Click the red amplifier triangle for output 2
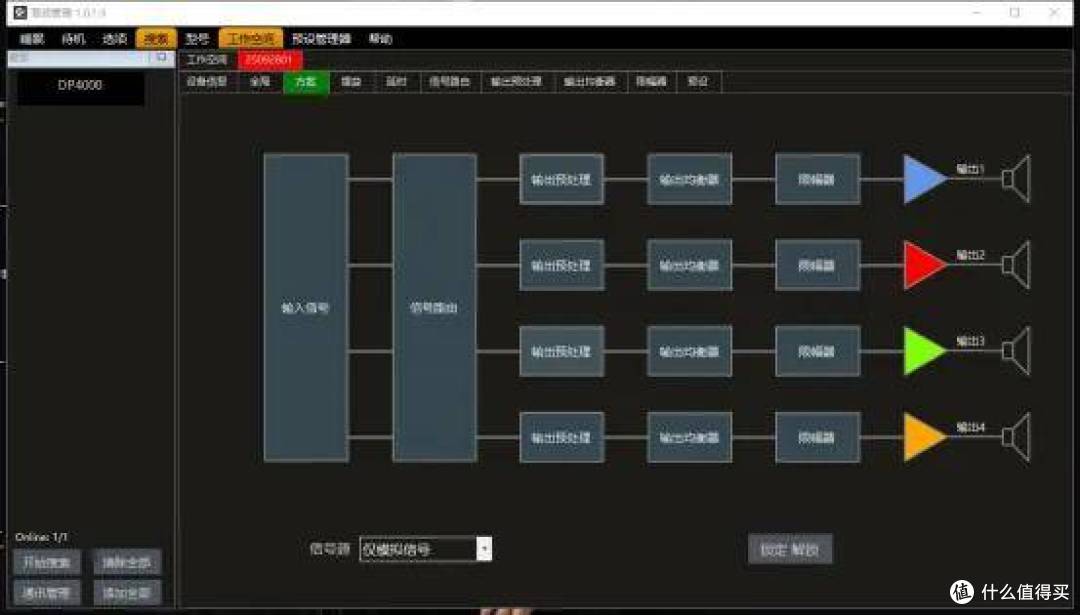1080x615 pixels. click(924, 265)
